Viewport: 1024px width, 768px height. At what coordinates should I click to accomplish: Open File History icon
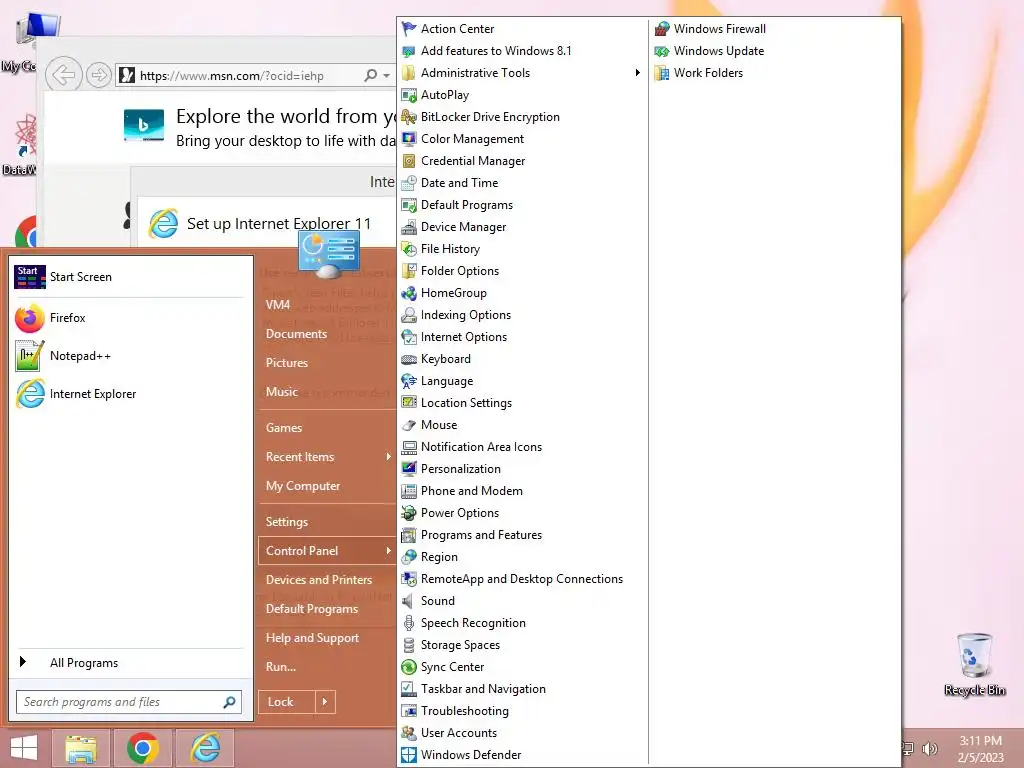point(409,249)
